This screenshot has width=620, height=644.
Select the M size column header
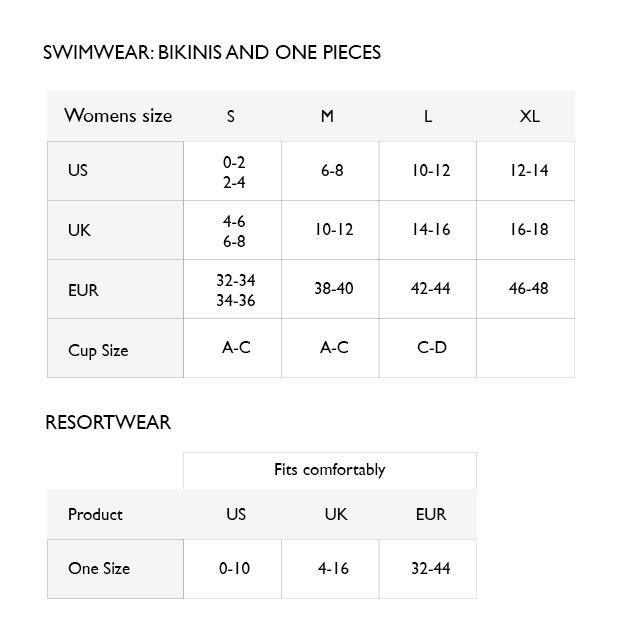pos(327,116)
